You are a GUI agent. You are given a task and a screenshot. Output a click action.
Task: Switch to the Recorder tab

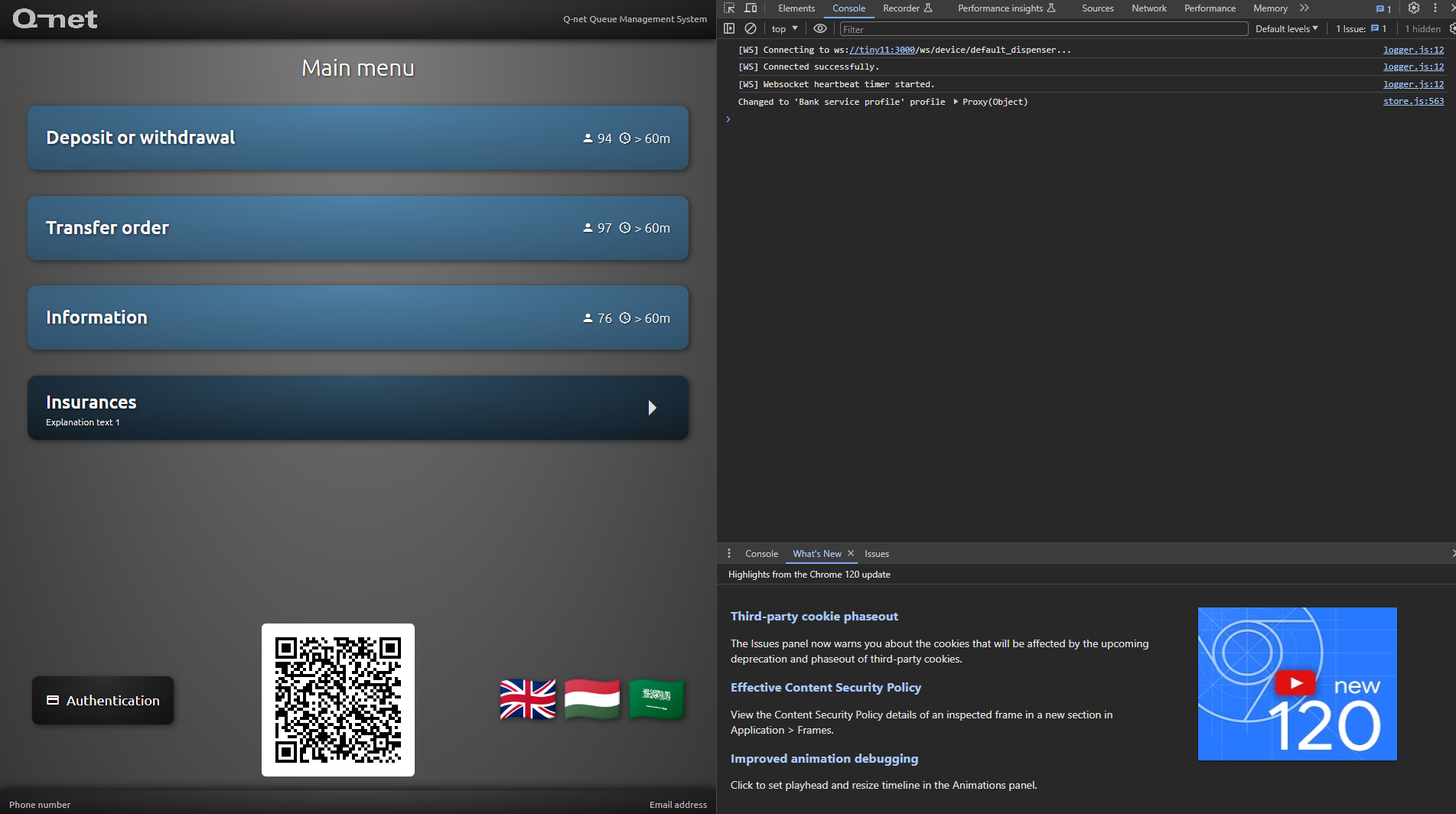(907, 8)
